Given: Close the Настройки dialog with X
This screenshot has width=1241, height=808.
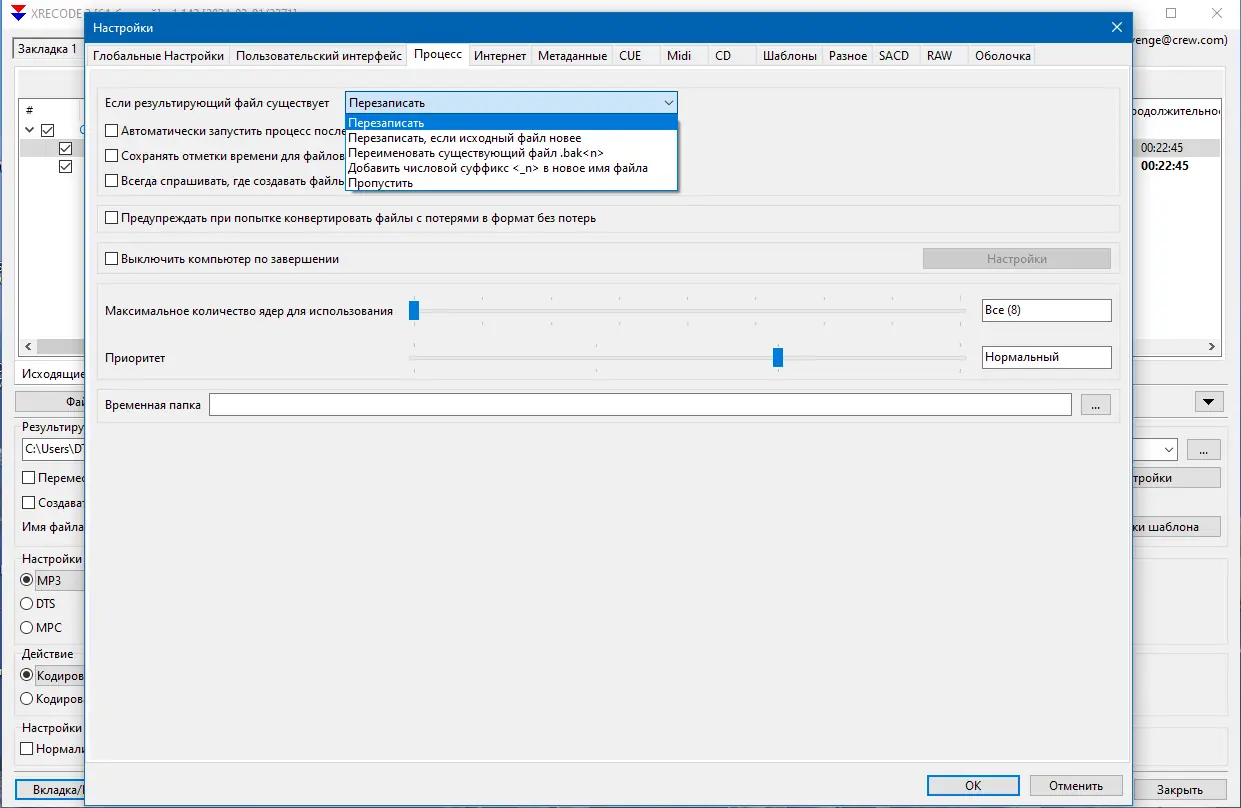Looking at the screenshot, I should click(1117, 28).
